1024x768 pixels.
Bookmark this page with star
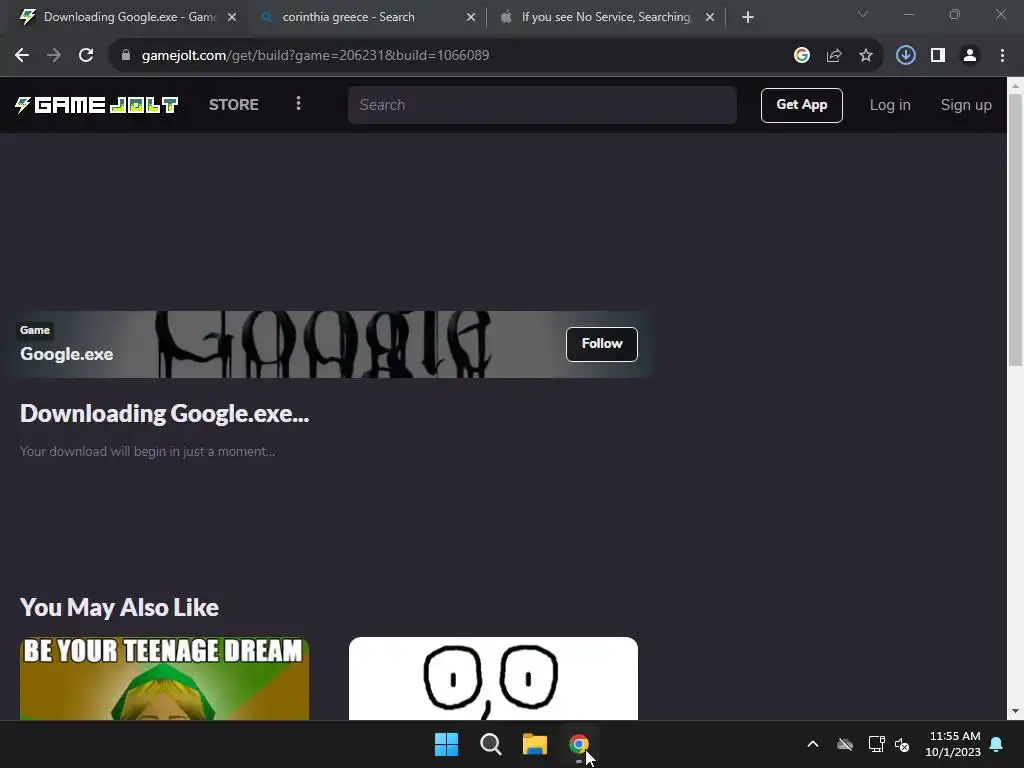click(866, 56)
